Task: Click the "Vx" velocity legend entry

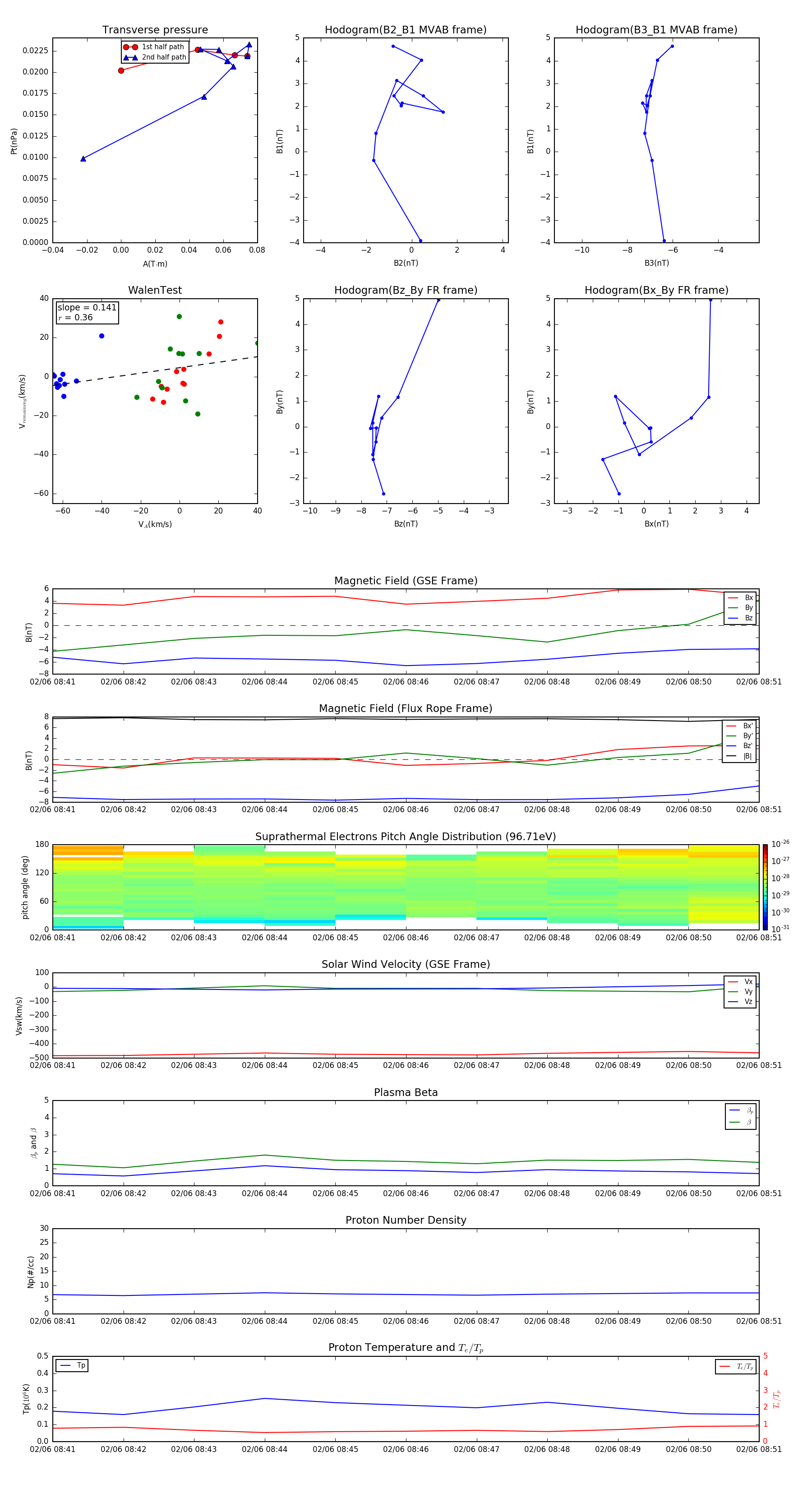Action: [x=740, y=982]
